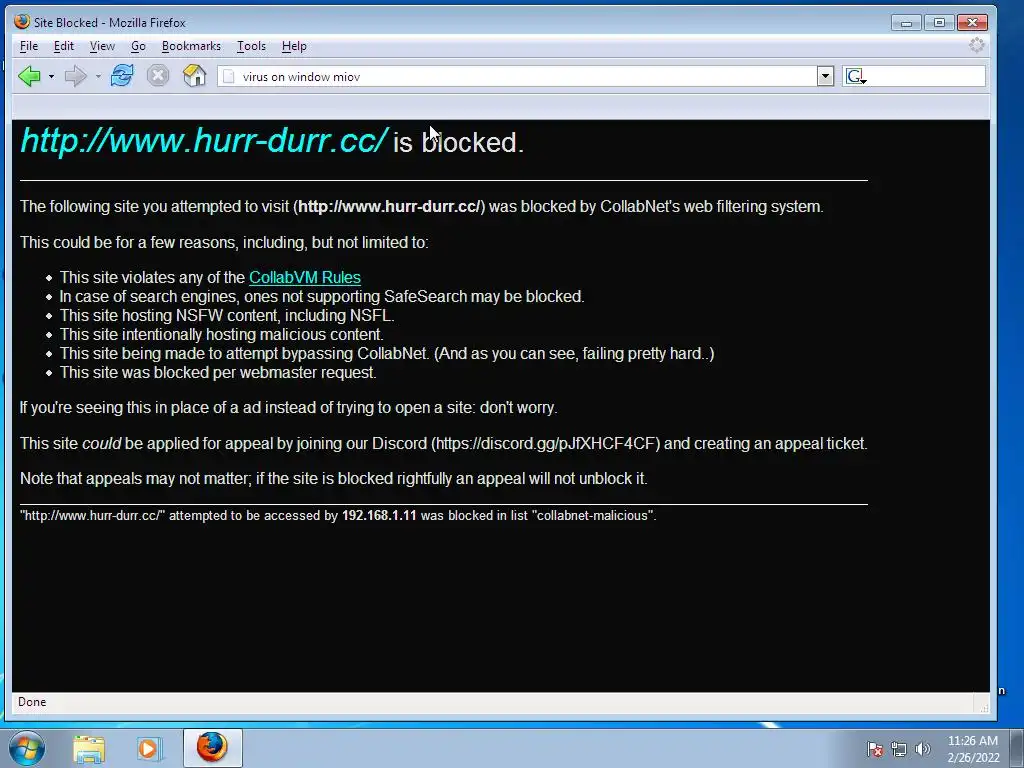Screen dimensions: 1024x768
Task: Launch Windows Explorer from the taskbar
Action: point(89,748)
